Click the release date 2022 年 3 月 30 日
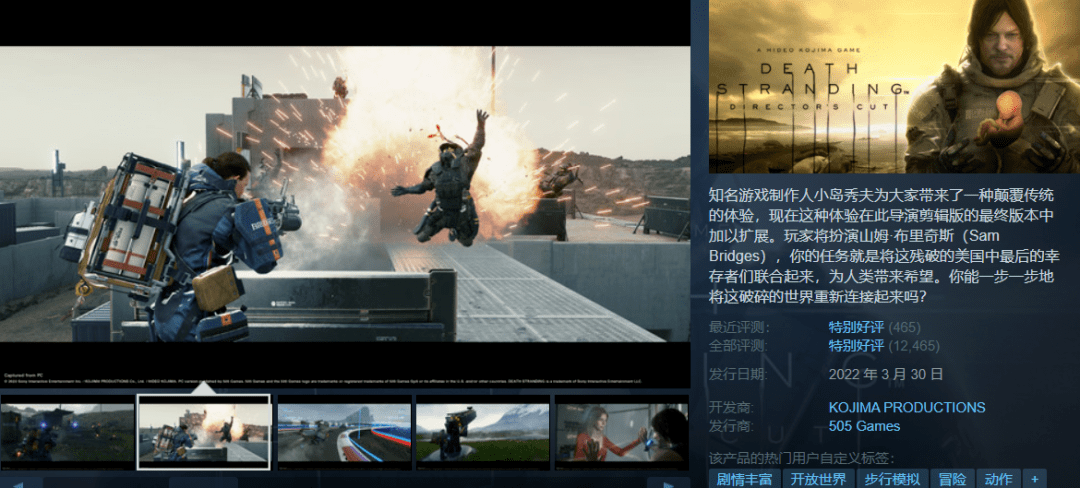Viewport: 1080px width, 488px height. [x=886, y=374]
